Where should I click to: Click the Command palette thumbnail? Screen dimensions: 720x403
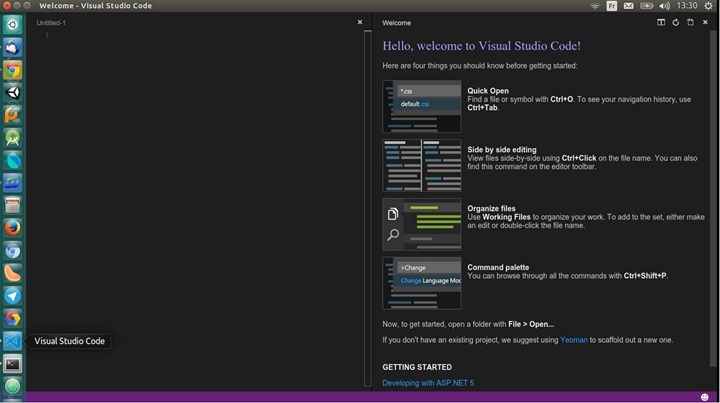[x=422, y=283]
